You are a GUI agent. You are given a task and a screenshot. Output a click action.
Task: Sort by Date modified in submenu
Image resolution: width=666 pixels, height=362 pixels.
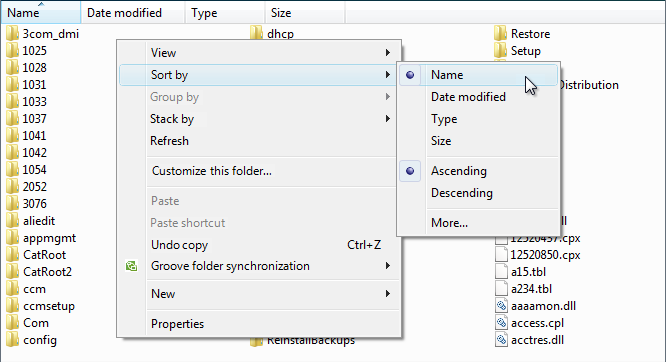[x=478, y=97]
